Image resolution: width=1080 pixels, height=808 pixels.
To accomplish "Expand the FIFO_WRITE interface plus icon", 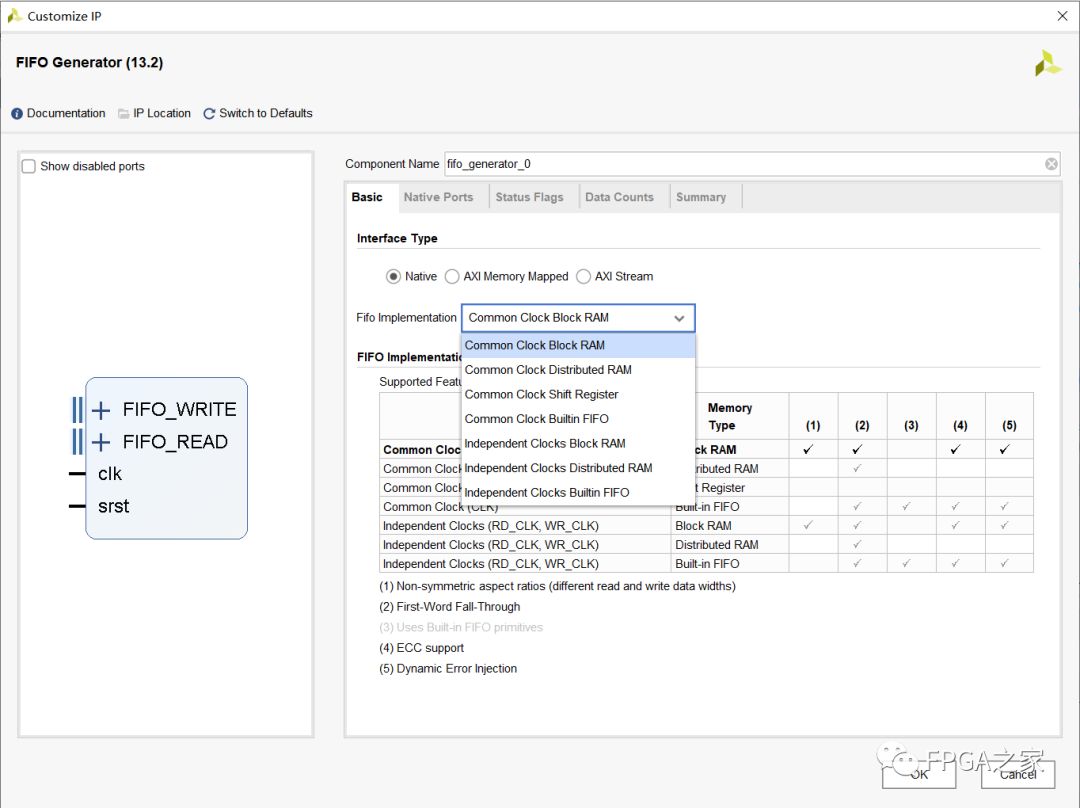I will 101,411.
